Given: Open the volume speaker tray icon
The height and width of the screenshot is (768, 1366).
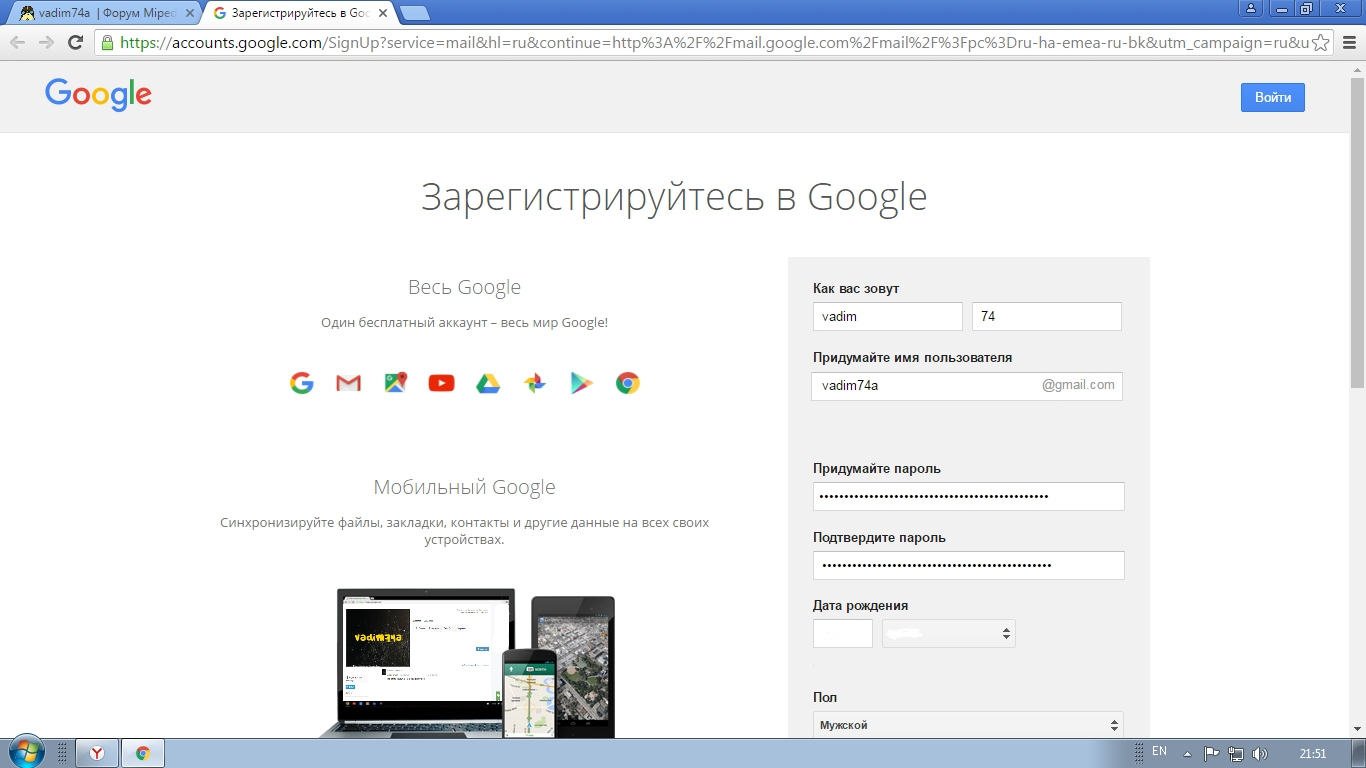Looking at the screenshot, I should point(1259,754).
